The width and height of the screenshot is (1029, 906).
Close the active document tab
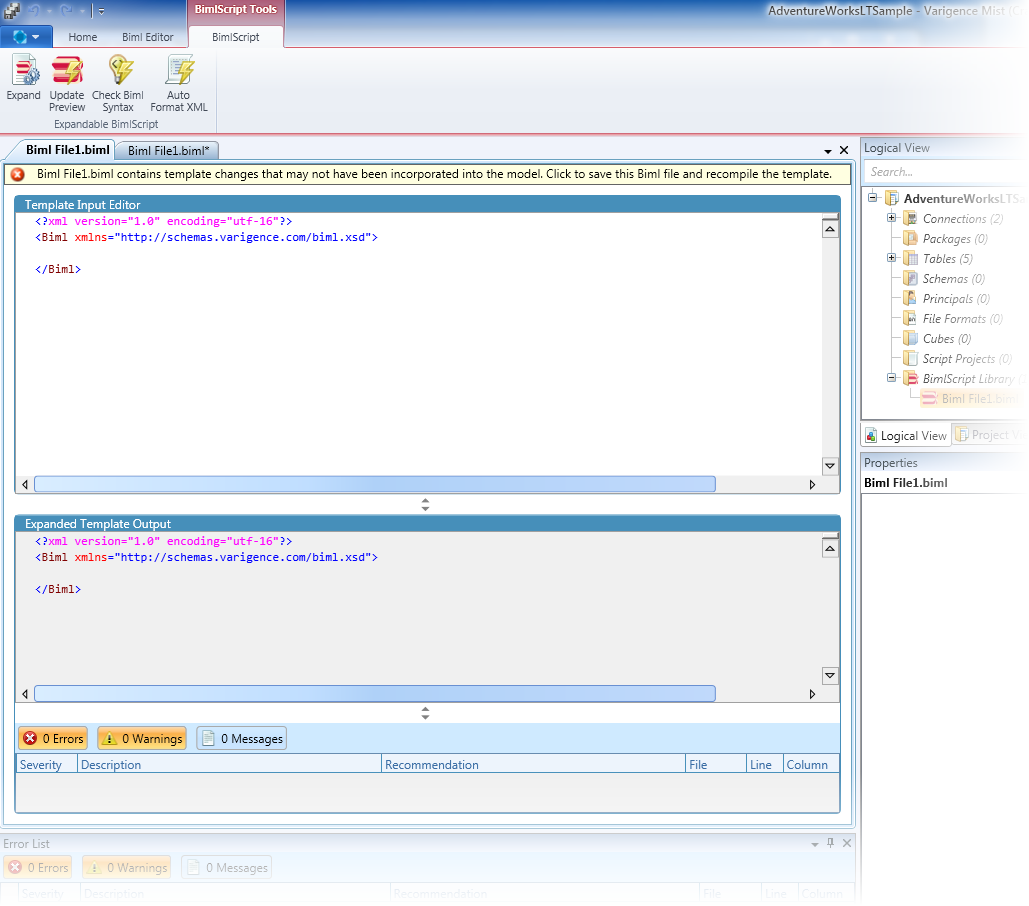(844, 150)
